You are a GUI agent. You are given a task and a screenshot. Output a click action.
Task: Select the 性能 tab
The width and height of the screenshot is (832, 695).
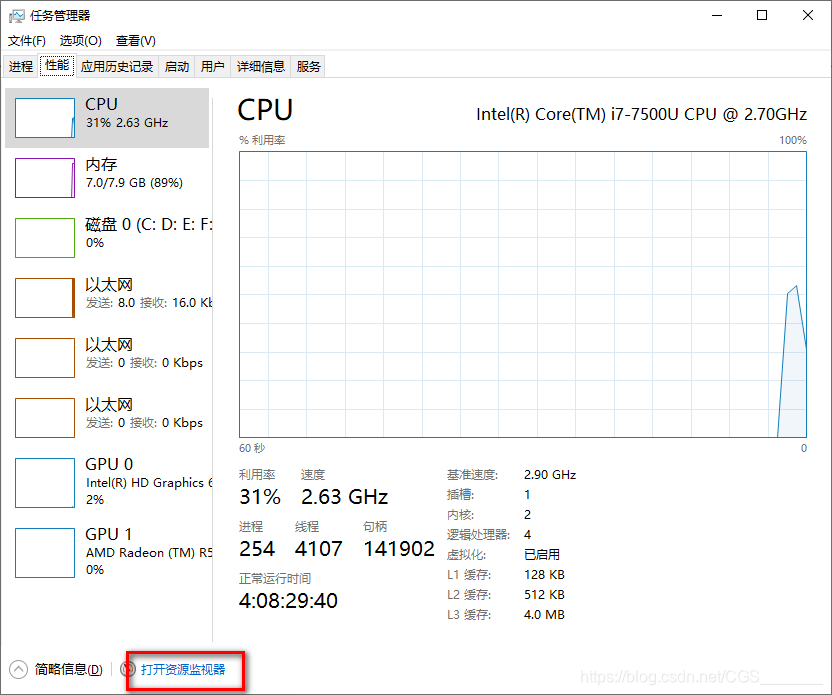(57, 65)
